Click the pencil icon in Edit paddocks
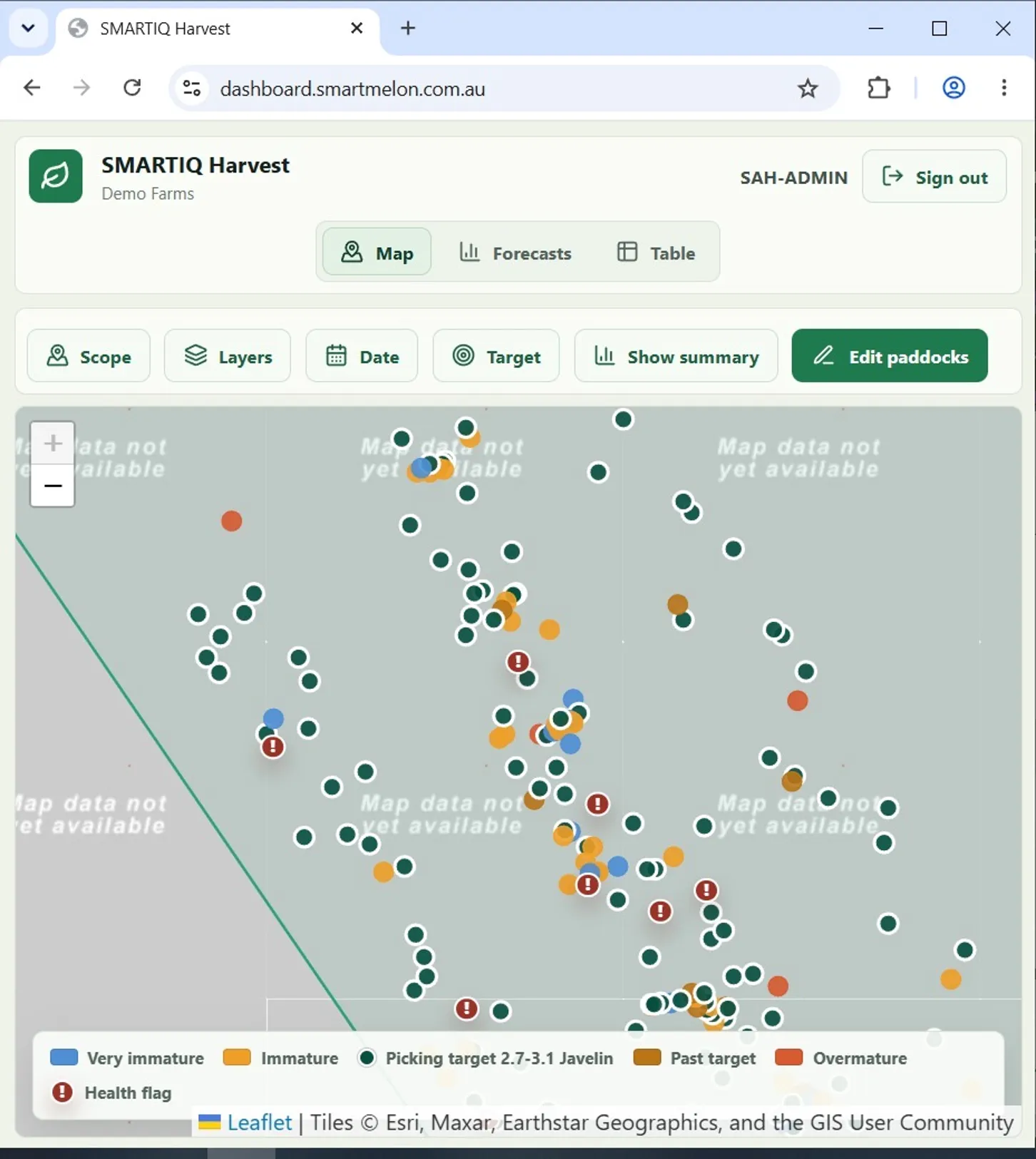The height and width of the screenshot is (1159, 1036). [x=824, y=355]
